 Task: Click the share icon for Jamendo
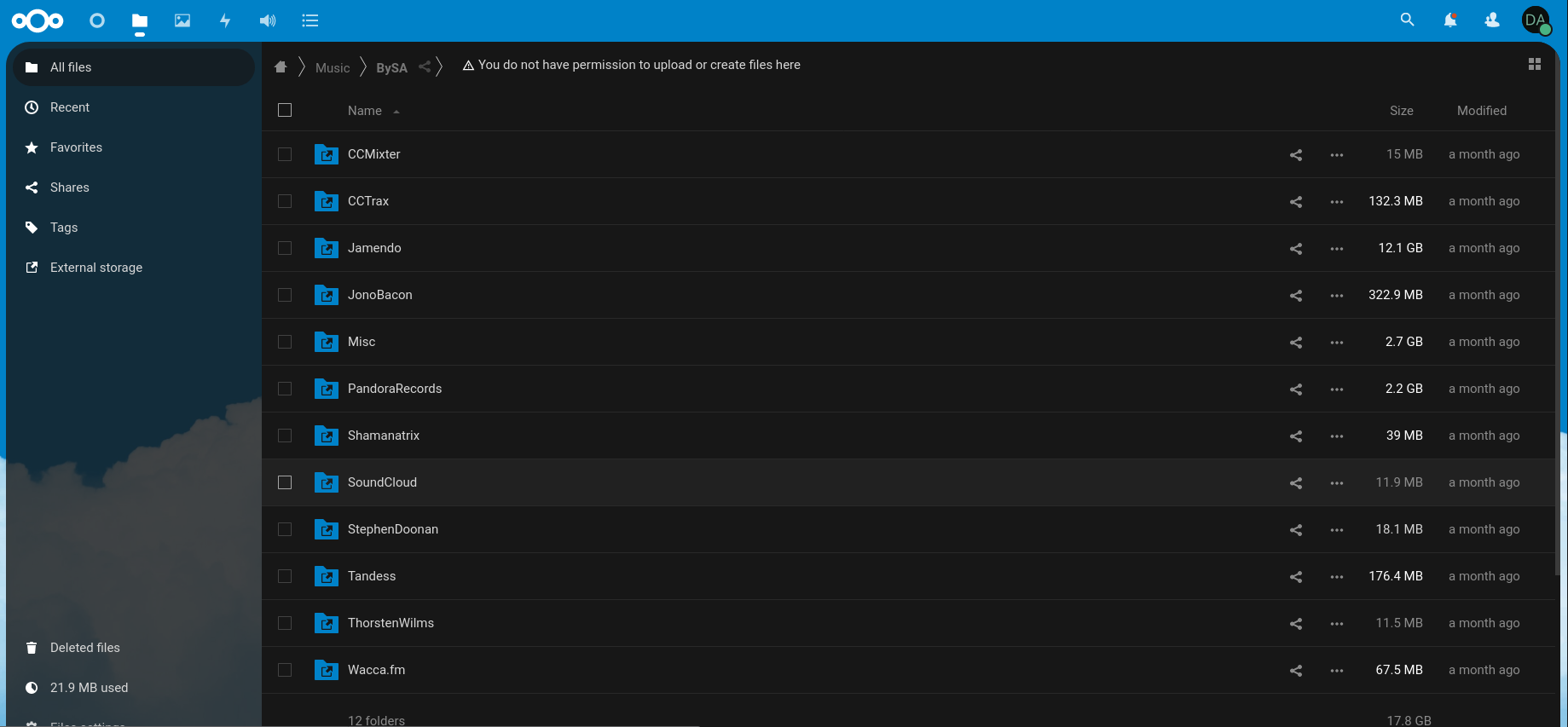coord(1295,249)
